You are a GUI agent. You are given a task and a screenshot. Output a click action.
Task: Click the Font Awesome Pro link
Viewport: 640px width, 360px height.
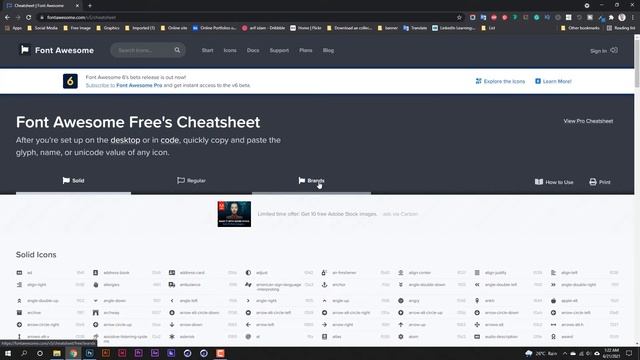click(139, 85)
